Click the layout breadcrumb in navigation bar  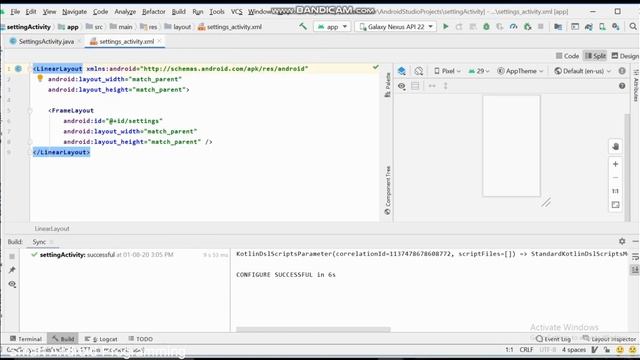pyautogui.click(x=178, y=27)
